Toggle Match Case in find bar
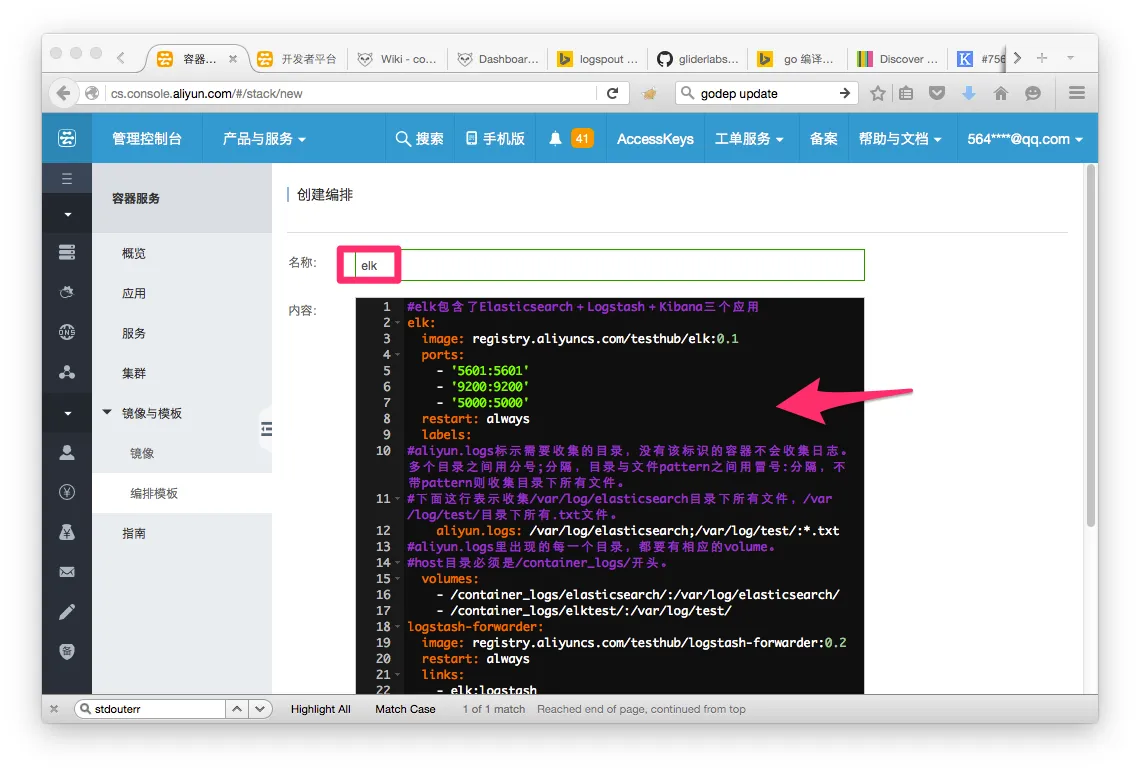Image resolution: width=1140 pixels, height=773 pixels. [x=405, y=709]
